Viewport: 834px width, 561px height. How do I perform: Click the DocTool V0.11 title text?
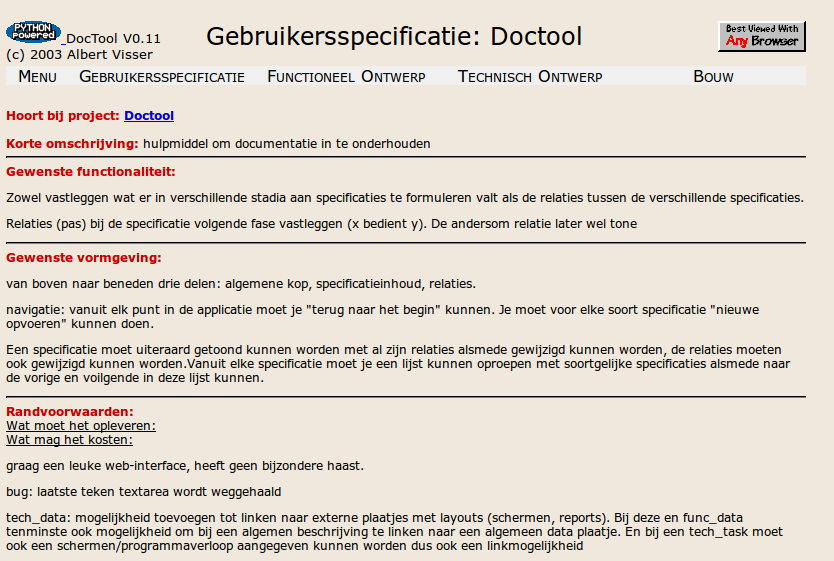113,39
